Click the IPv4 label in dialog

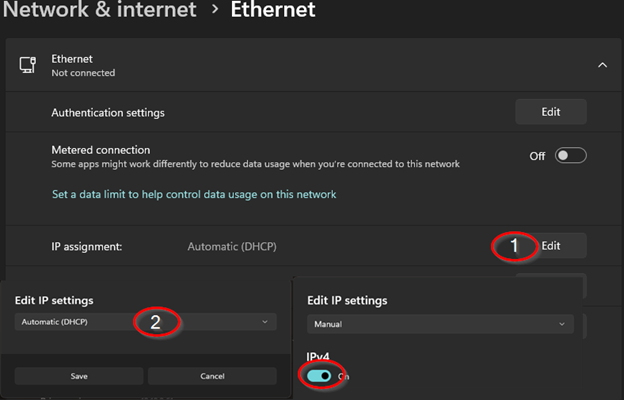coord(320,355)
